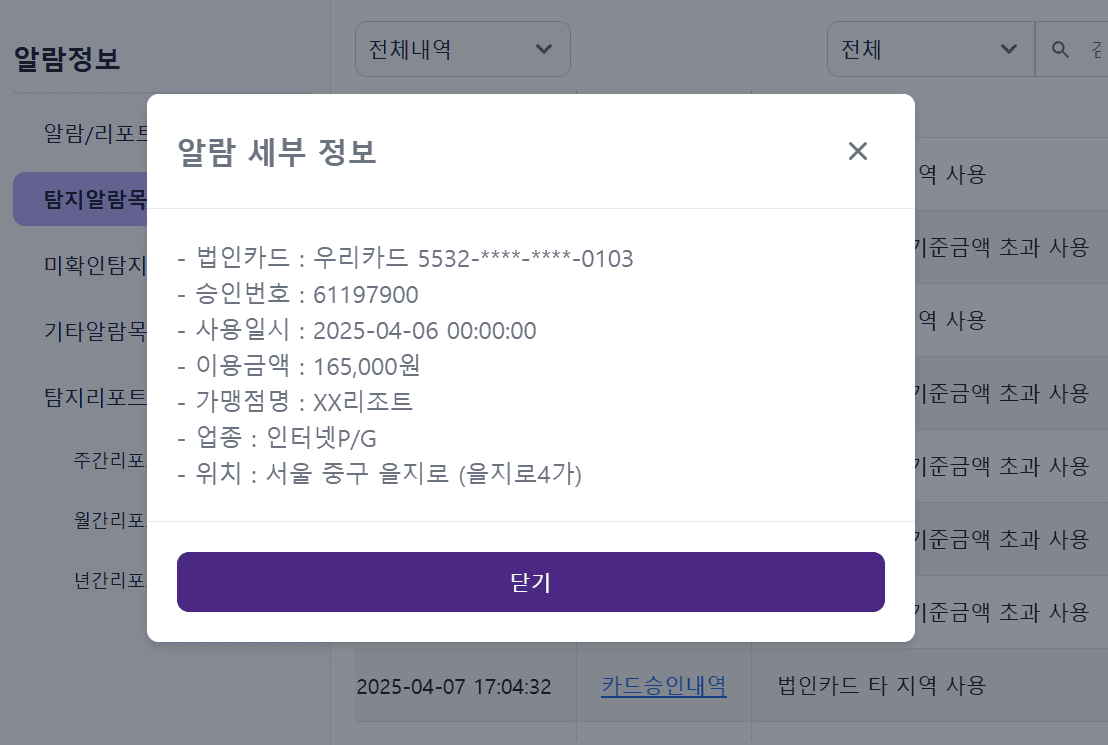Viewport: 1108px width, 745px height.
Task: Click the search magnifier icon
Action: (1060, 48)
